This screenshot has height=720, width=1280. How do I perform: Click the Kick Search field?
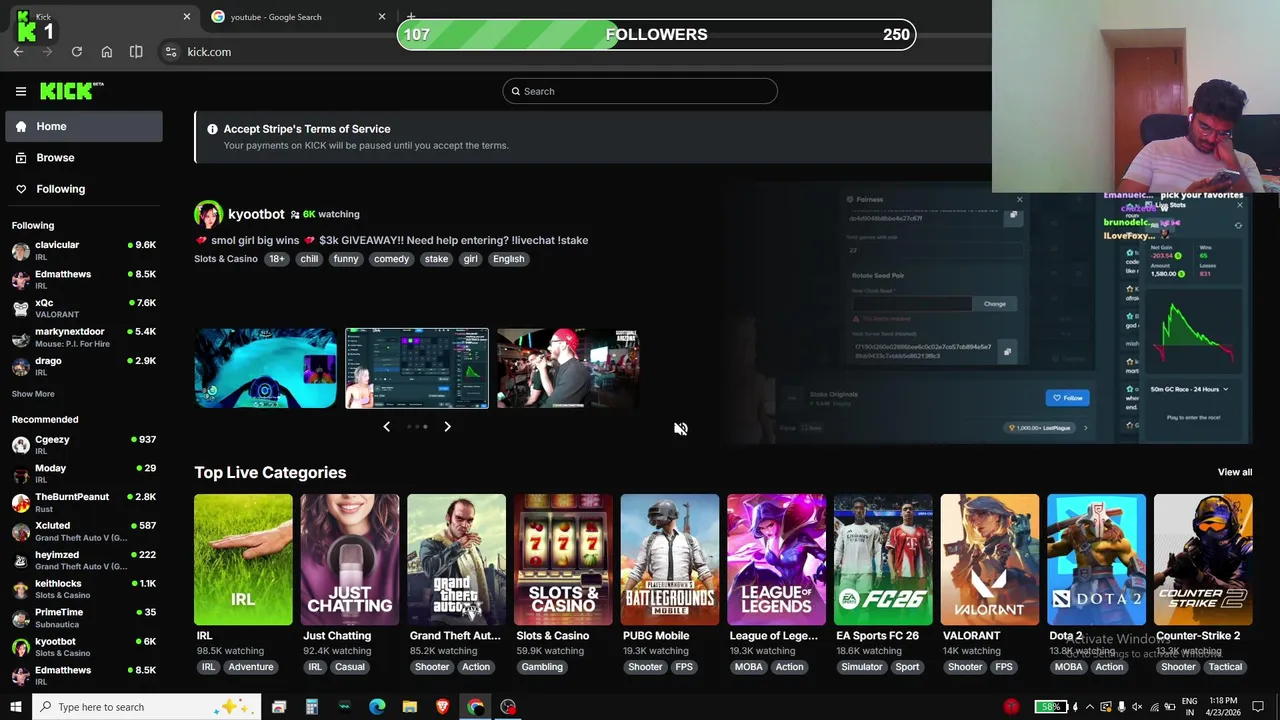[x=640, y=91]
